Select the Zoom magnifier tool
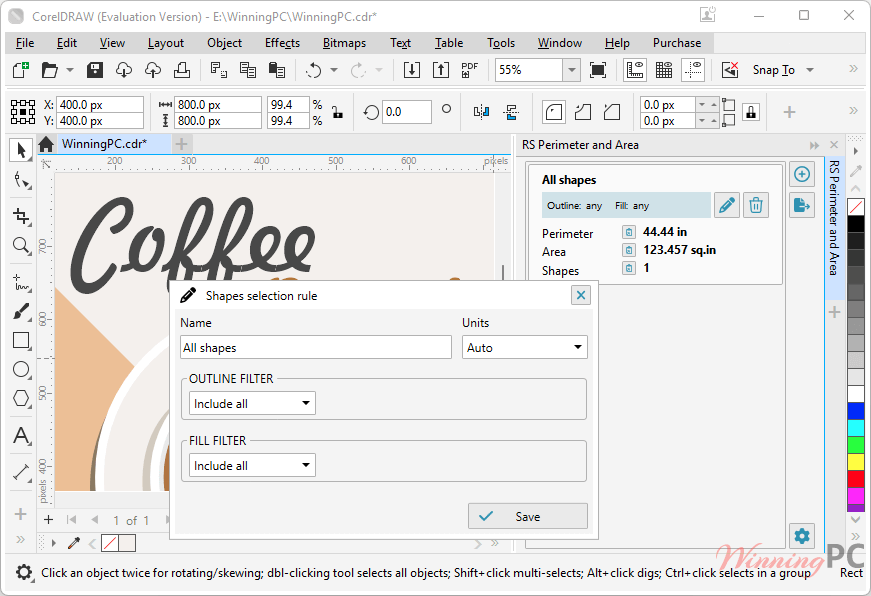The image size is (871, 596). click(21, 245)
